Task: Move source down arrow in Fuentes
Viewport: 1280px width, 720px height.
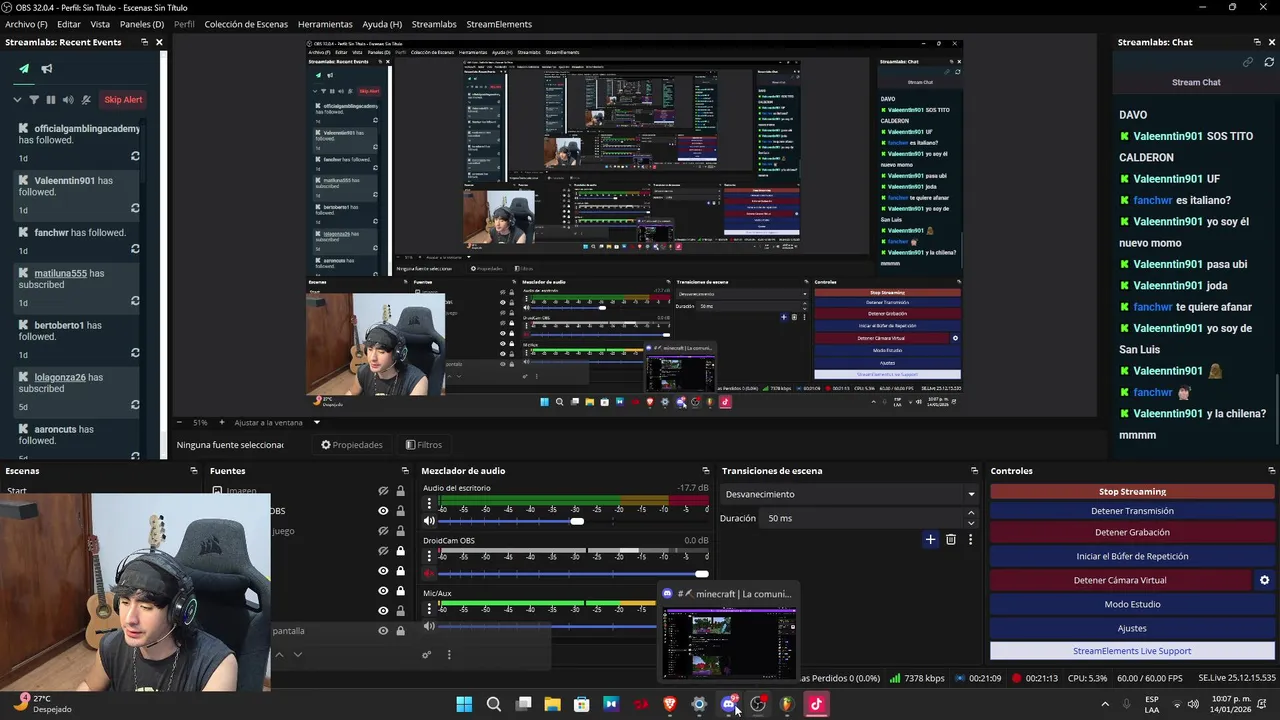Action: tap(297, 655)
